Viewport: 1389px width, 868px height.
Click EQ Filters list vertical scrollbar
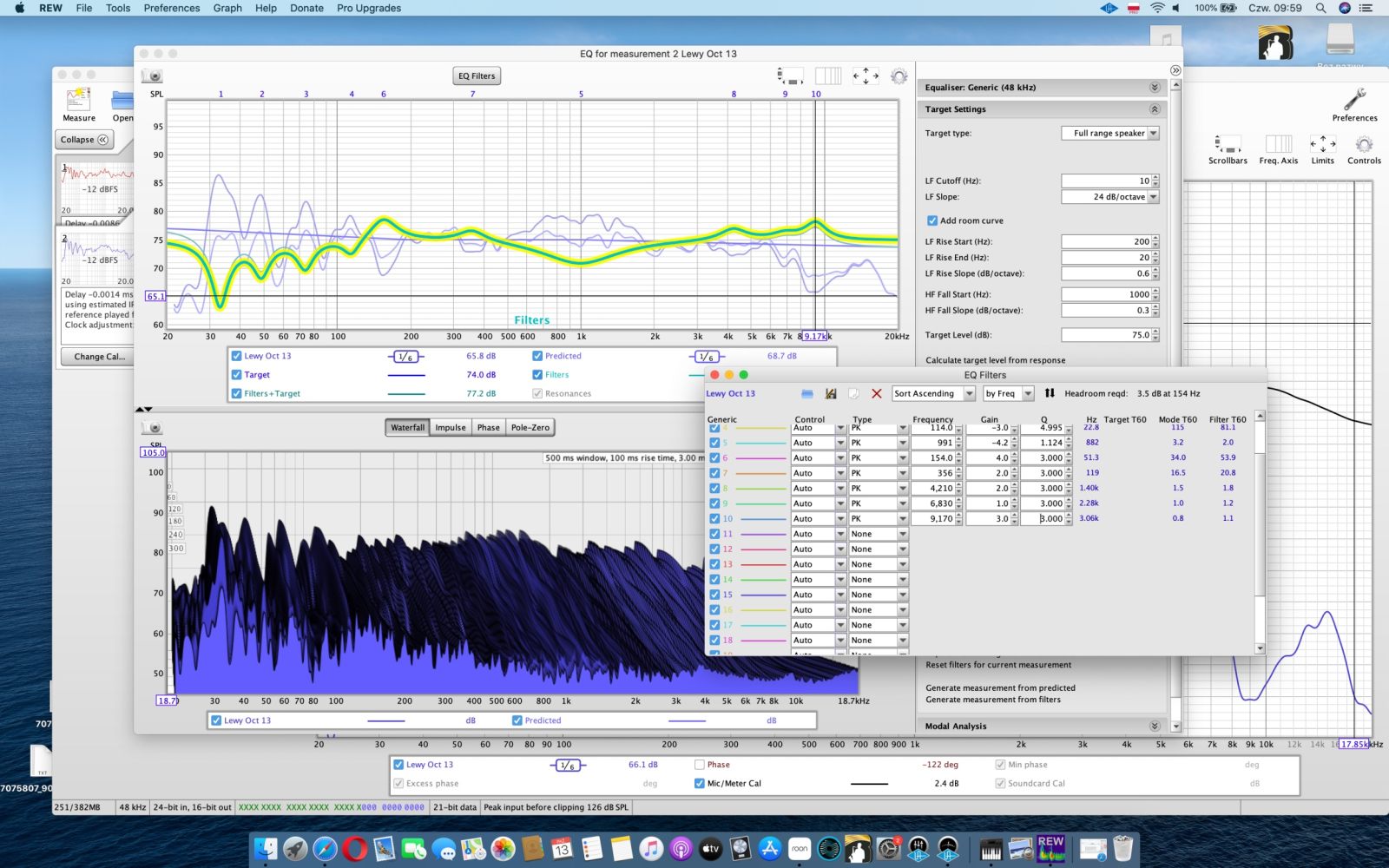(x=1260, y=532)
